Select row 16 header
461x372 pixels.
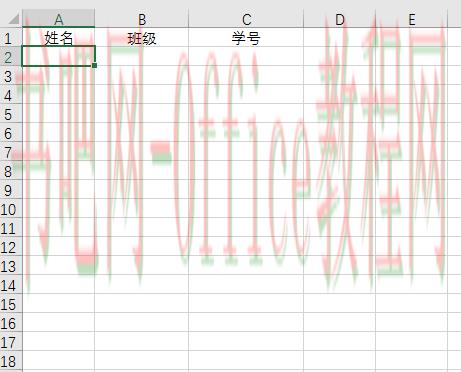tap(11, 322)
